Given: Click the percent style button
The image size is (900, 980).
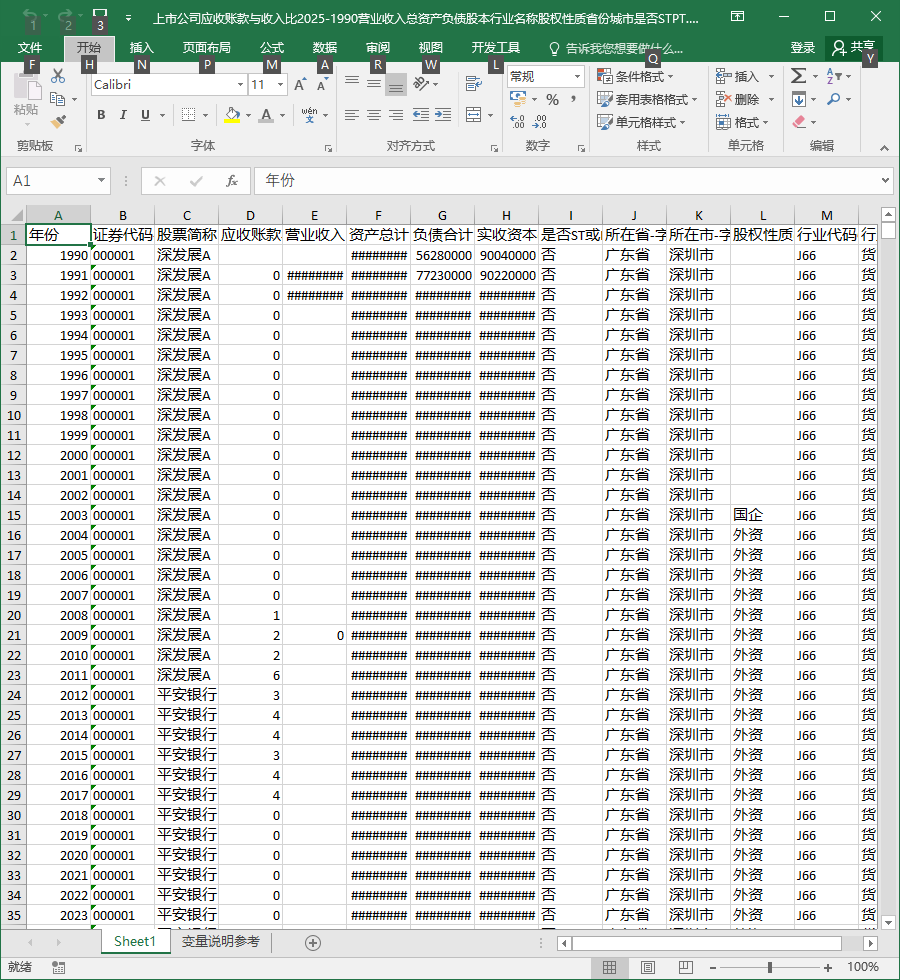Looking at the screenshot, I should [552, 99].
